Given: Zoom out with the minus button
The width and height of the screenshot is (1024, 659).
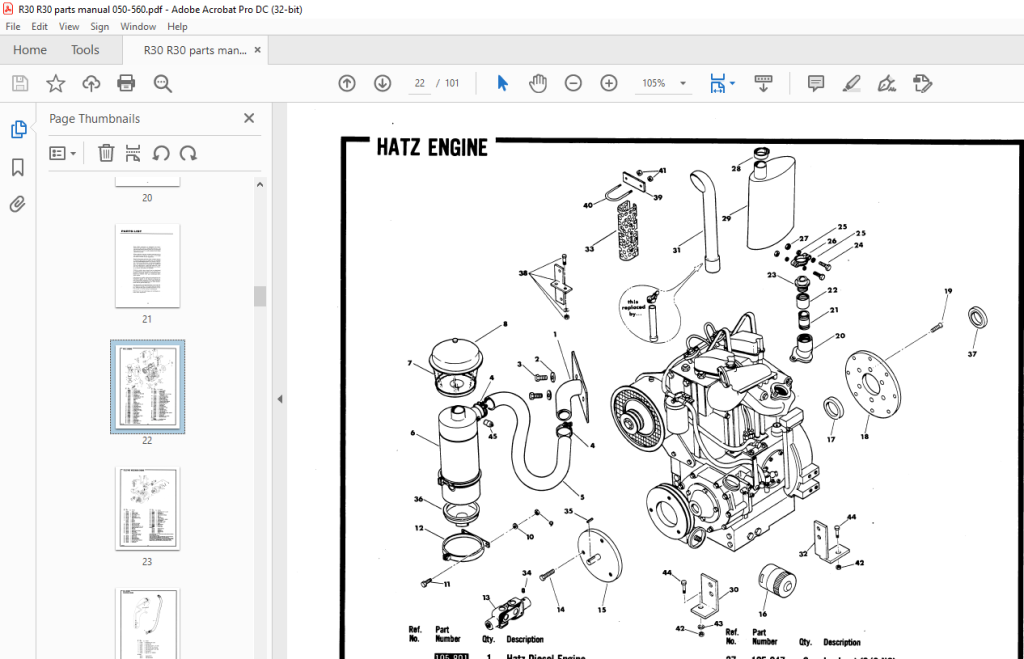Looking at the screenshot, I should 573,83.
